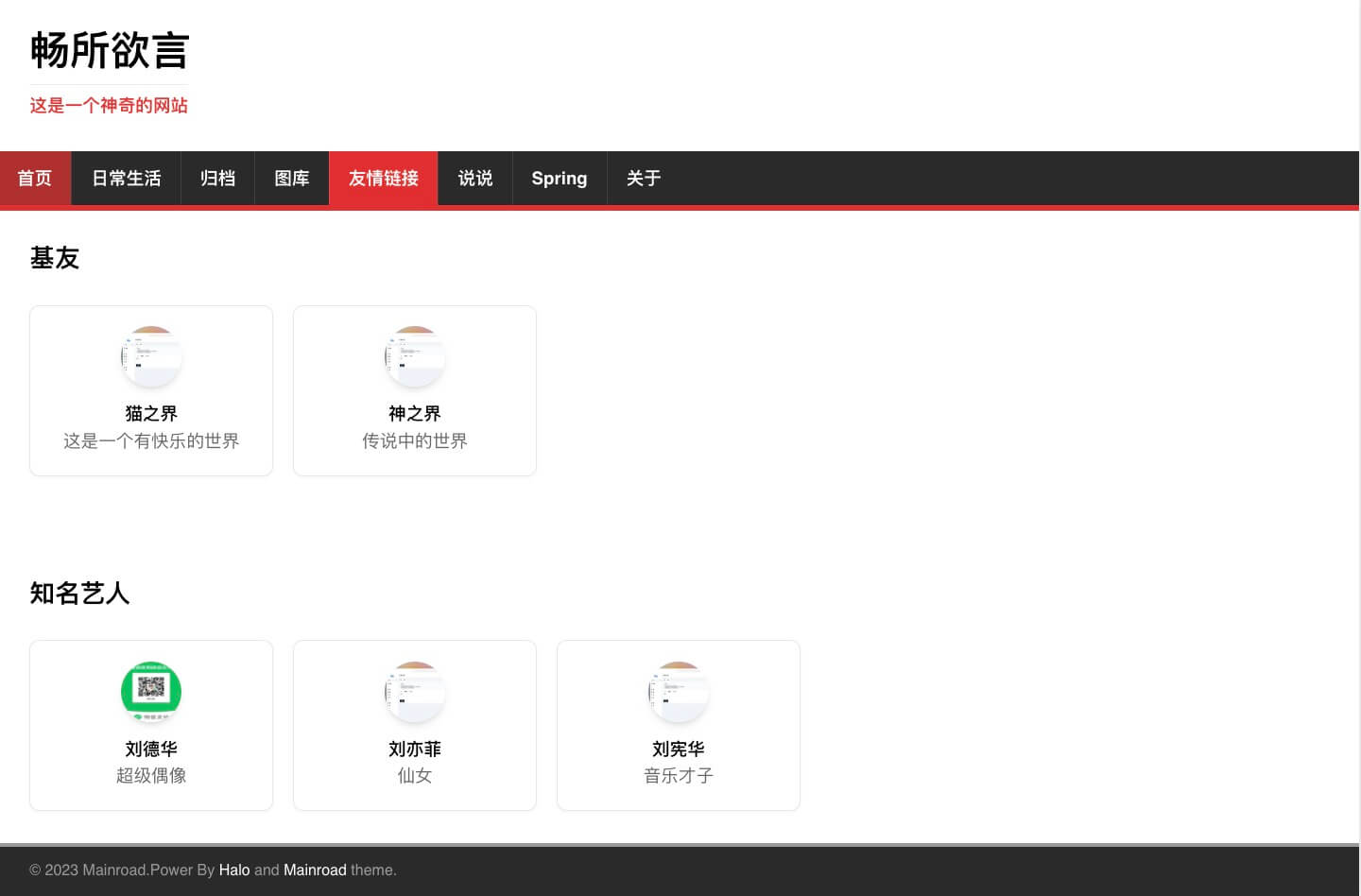Click the 刘德华 name link

(x=151, y=749)
